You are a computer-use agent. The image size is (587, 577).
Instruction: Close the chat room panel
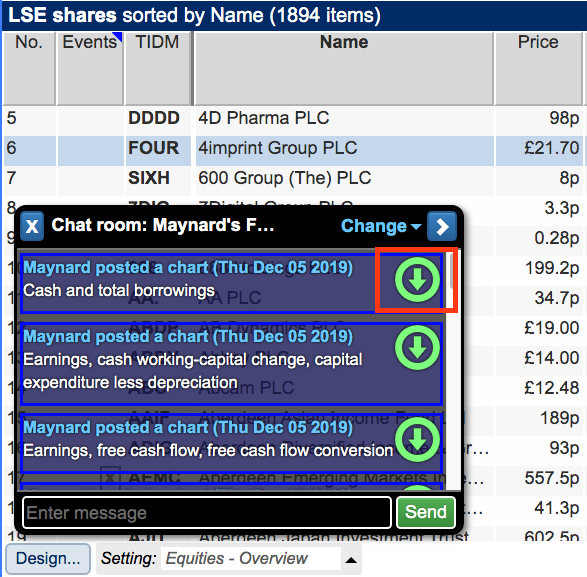click(32, 226)
